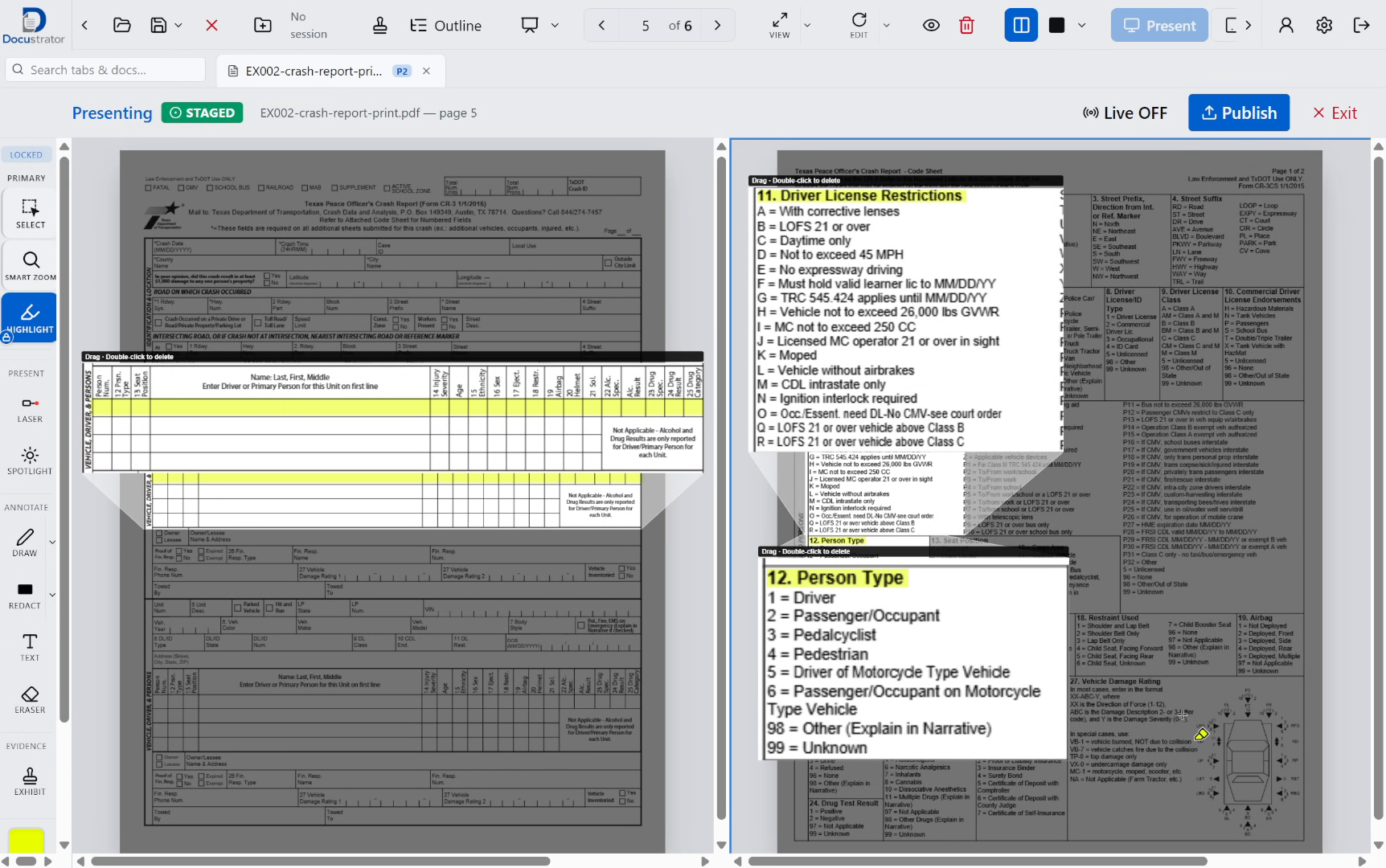The height and width of the screenshot is (868, 1386).
Task: Click the yellow highlight color swatch
Action: click(26, 840)
